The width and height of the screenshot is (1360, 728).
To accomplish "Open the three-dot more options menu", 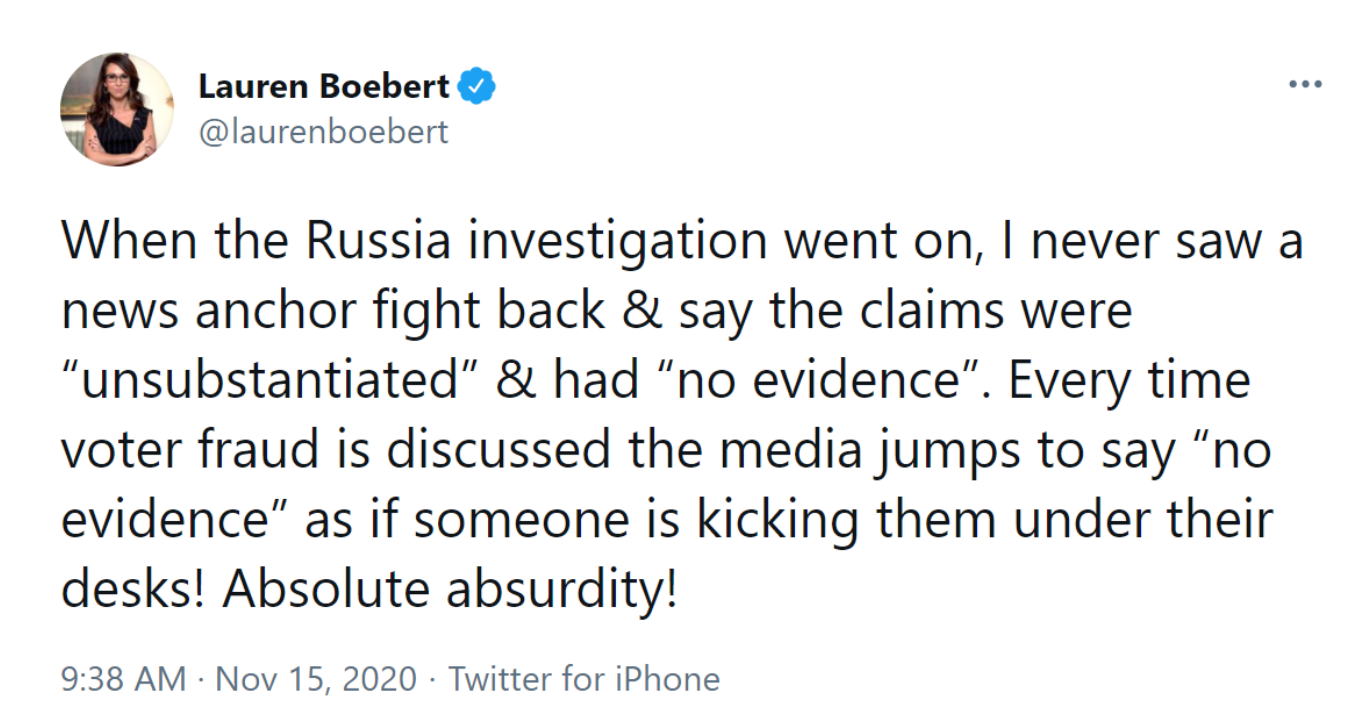I will coord(1304,85).
